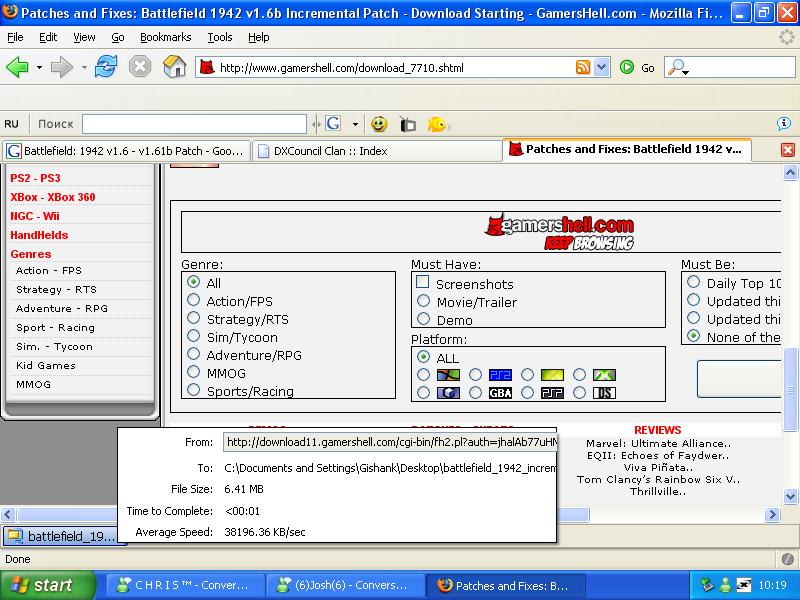800x600 pixels.
Task: Click the vertical scrollbar down arrow
Action: pyautogui.click(x=790, y=495)
